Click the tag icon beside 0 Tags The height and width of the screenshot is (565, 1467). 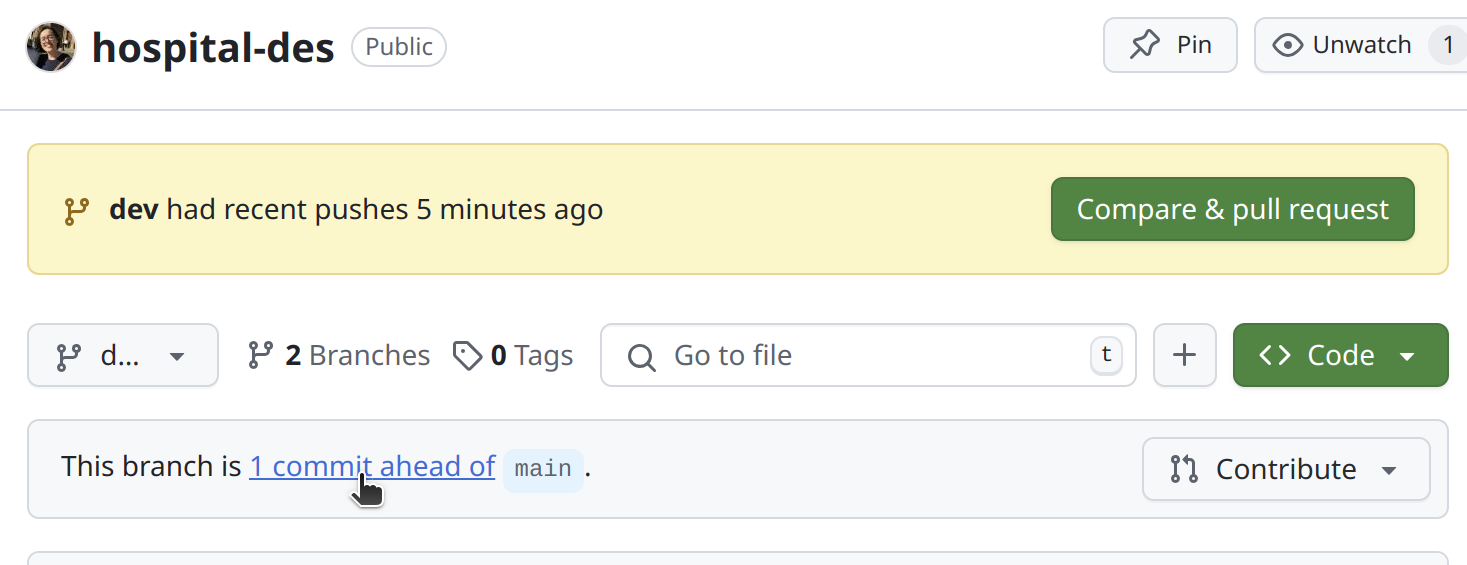(467, 355)
